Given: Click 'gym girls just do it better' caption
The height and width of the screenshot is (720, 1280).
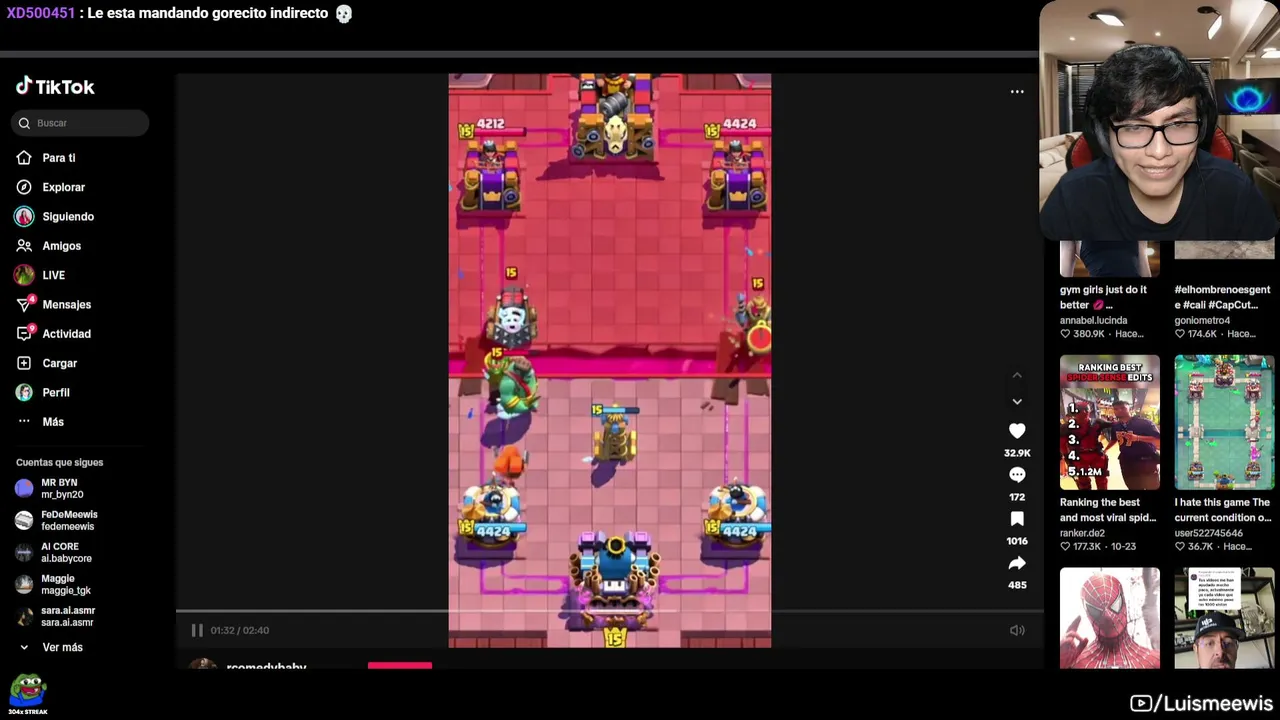Looking at the screenshot, I should 1103,297.
